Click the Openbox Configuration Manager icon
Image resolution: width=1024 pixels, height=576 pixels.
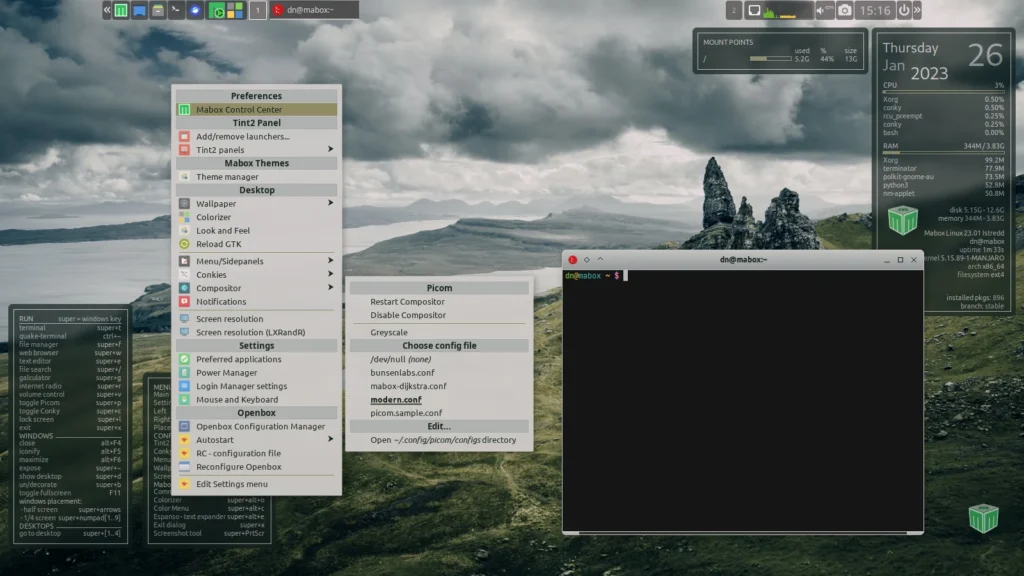pyautogui.click(x=184, y=426)
